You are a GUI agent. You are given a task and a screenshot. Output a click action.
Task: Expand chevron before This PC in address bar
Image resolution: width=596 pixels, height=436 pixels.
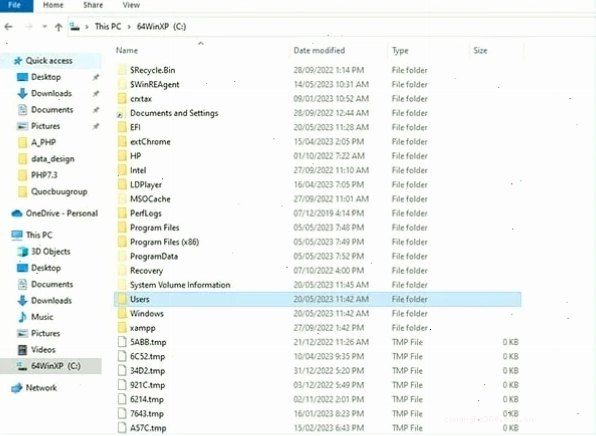87,27
